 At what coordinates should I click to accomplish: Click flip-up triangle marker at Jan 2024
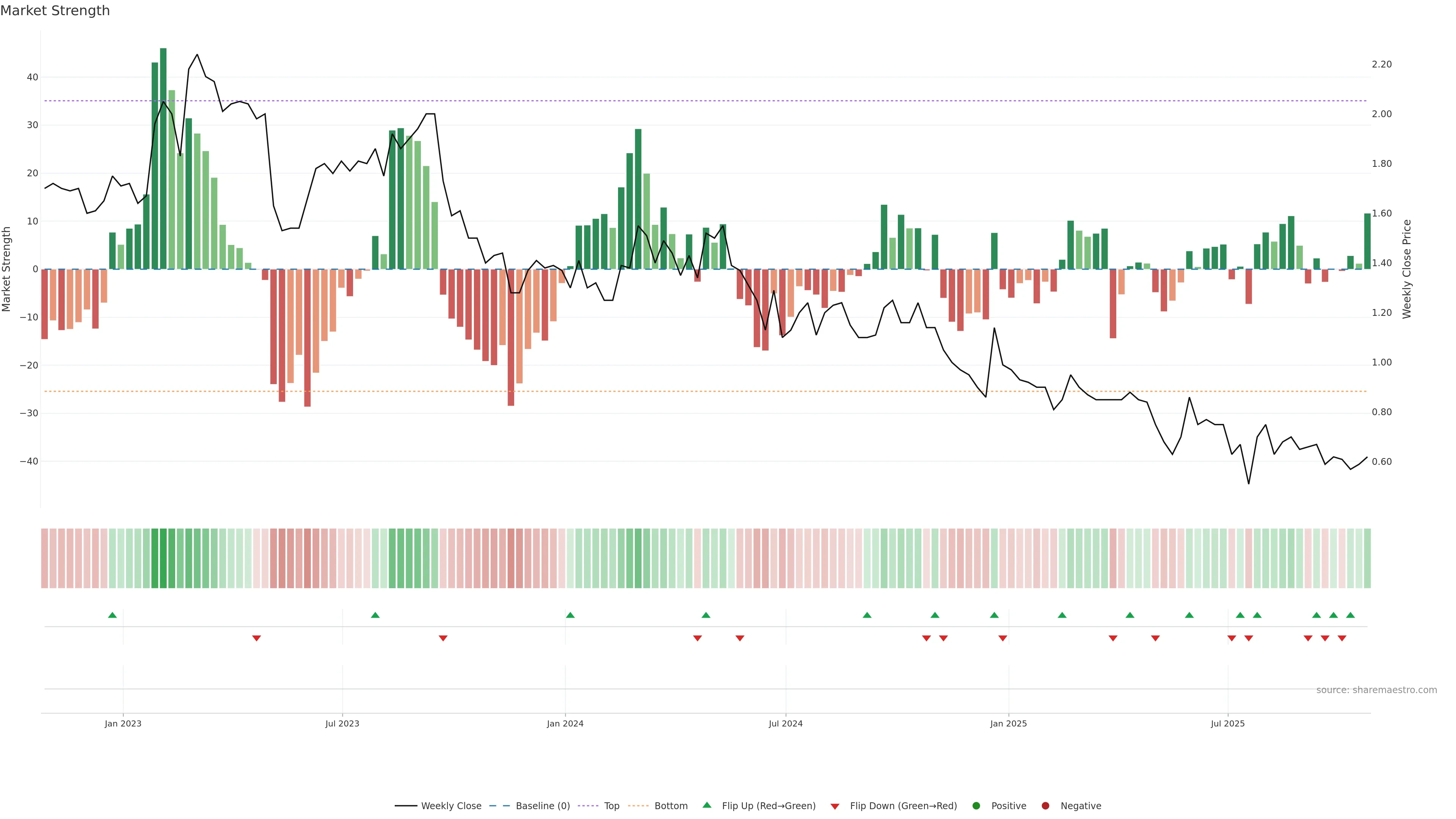pyautogui.click(x=570, y=615)
